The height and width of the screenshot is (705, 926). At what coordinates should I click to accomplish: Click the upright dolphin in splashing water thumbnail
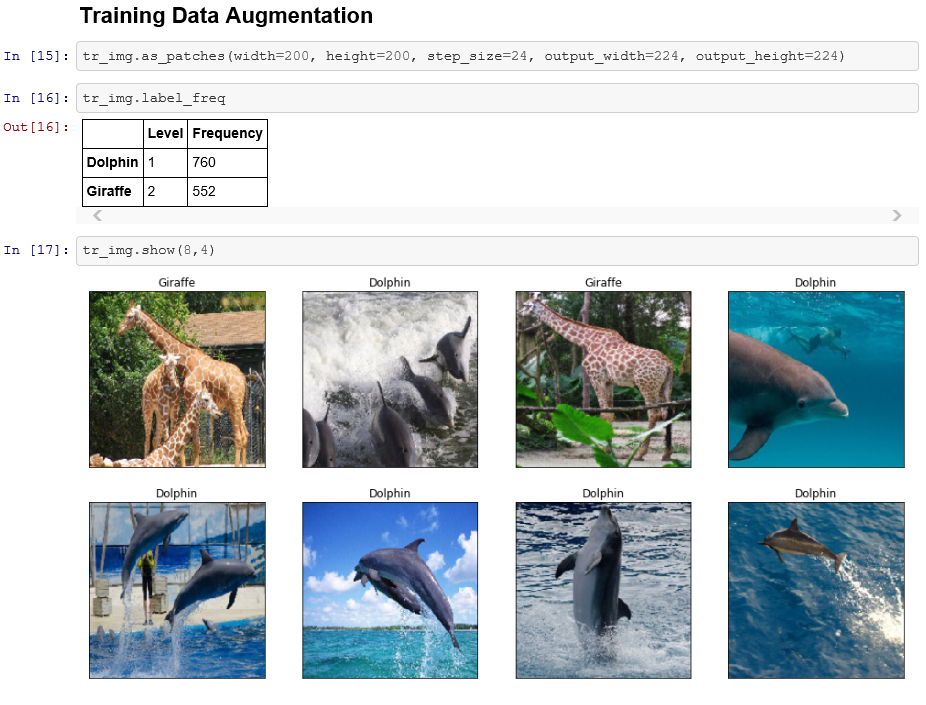(603, 590)
